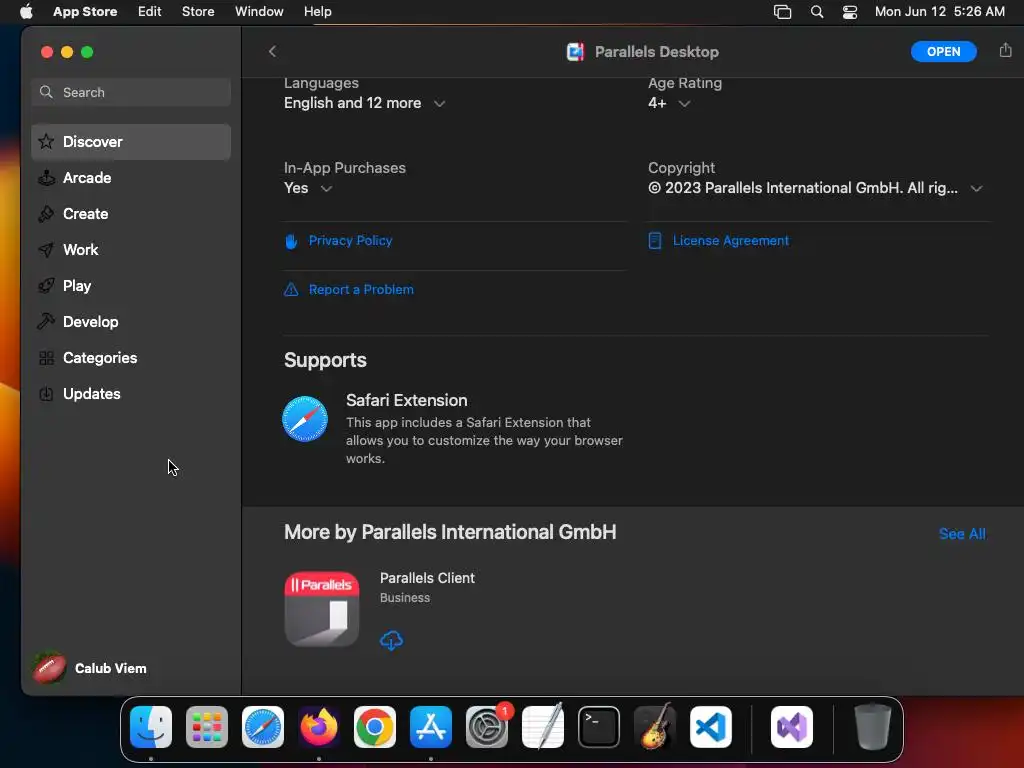The width and height of the screenshot is (1024, 768).
Task: Expand the Age Rating 4+ chevron
Action: click(684, 103)
